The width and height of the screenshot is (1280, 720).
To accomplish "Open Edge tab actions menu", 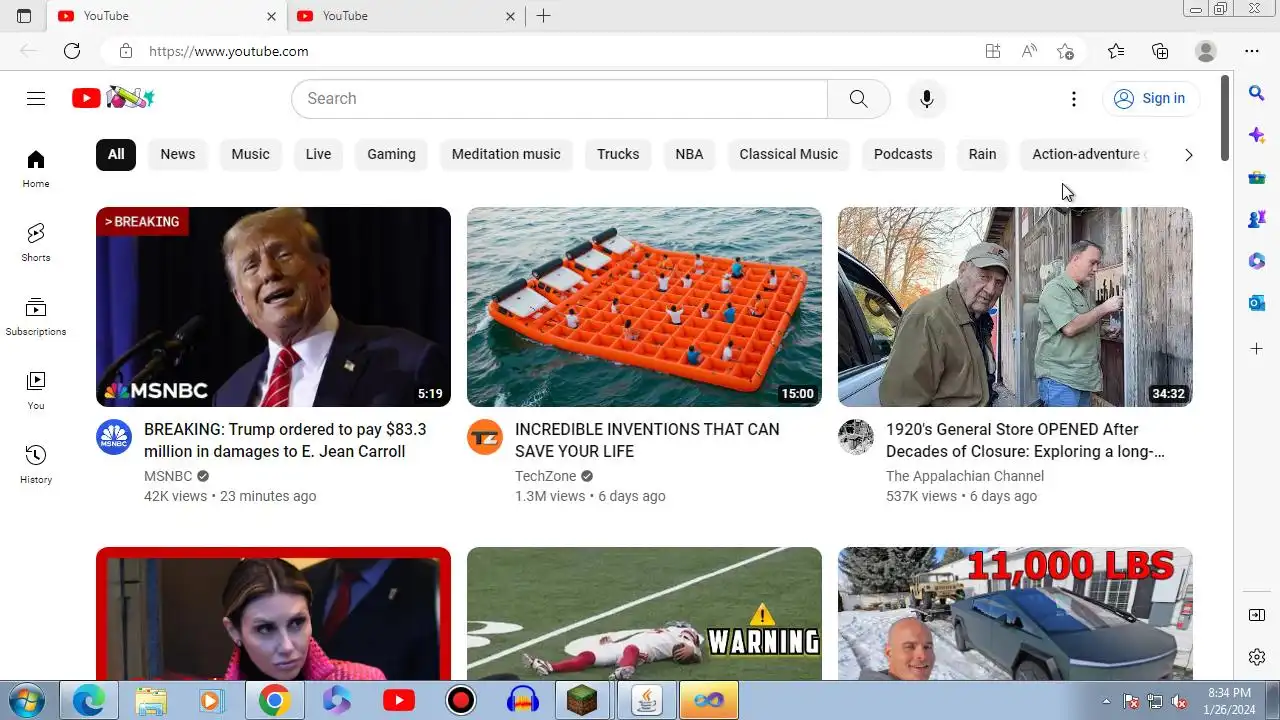I will [24, 16].
